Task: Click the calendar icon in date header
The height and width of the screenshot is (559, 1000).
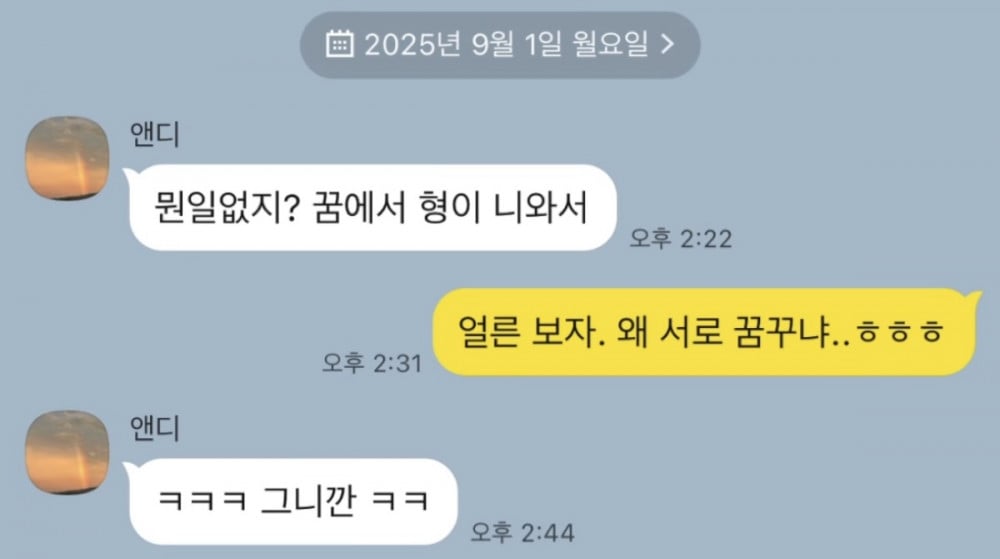Action: (x=339, y=44)
